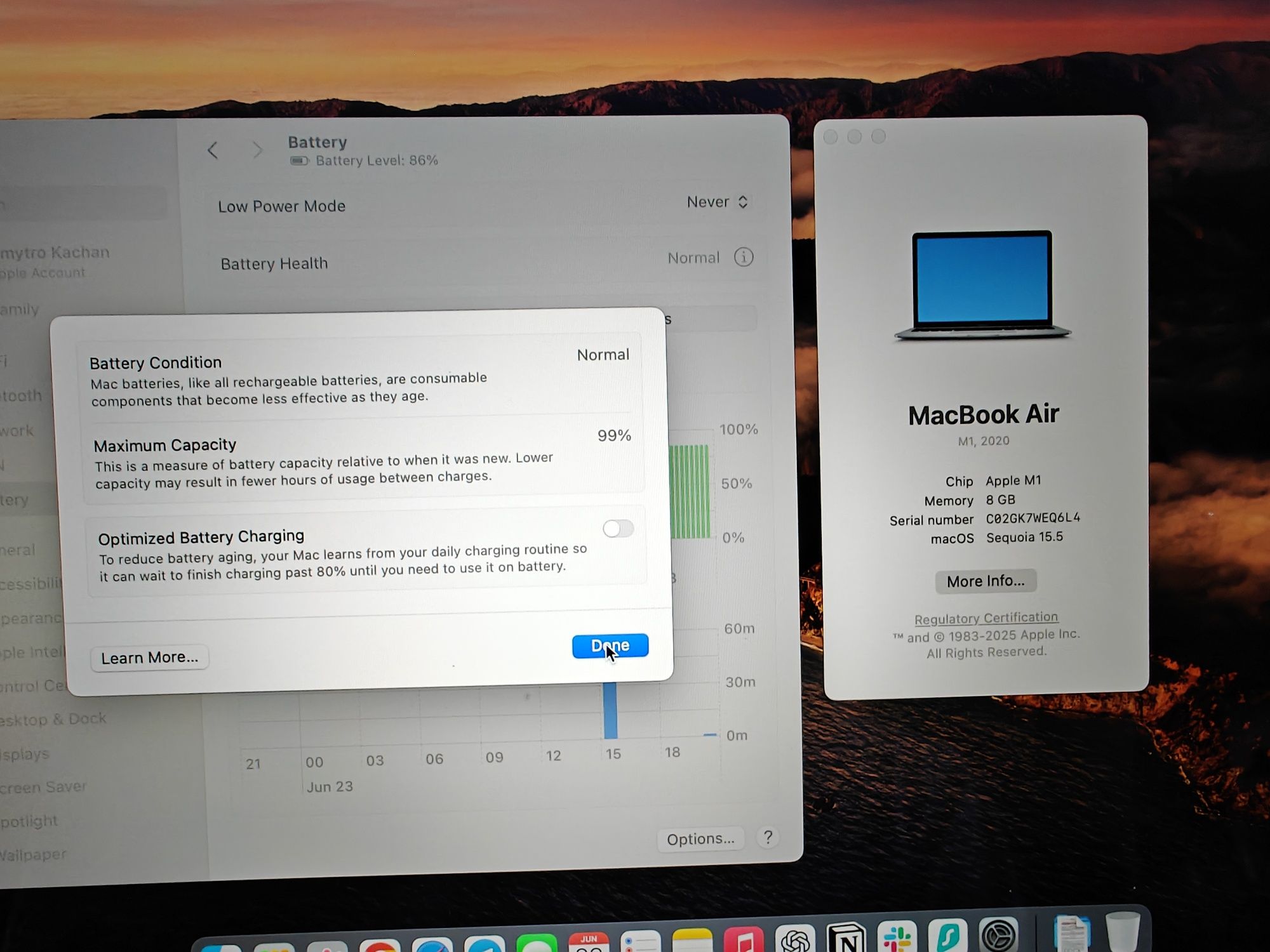Open the Surfshark VPN Dock icon
This screenshot has width=1270, height=952.
click(947, 935)
